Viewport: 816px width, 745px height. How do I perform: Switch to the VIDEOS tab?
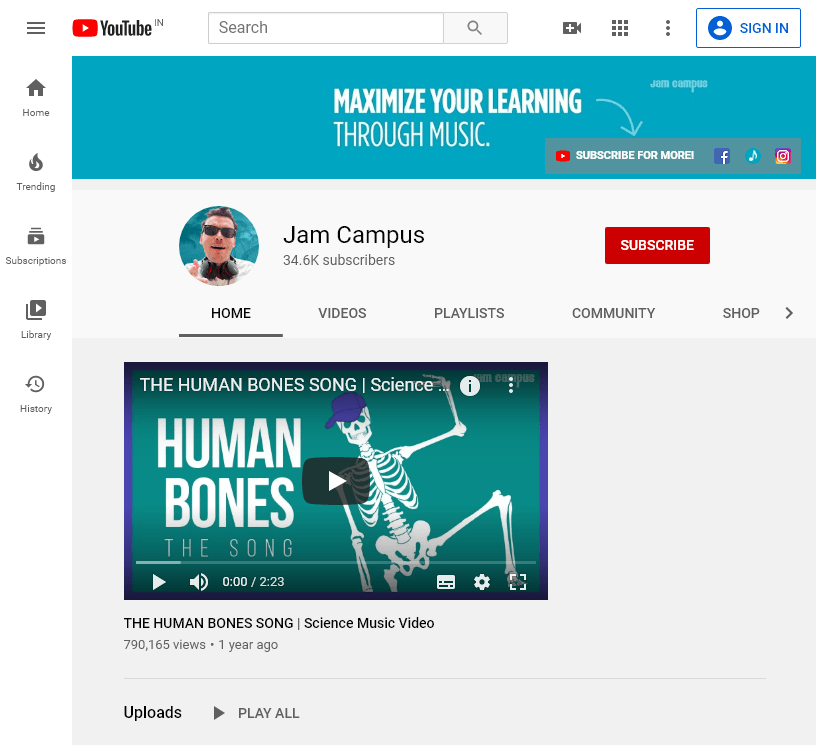pos(342,313)
